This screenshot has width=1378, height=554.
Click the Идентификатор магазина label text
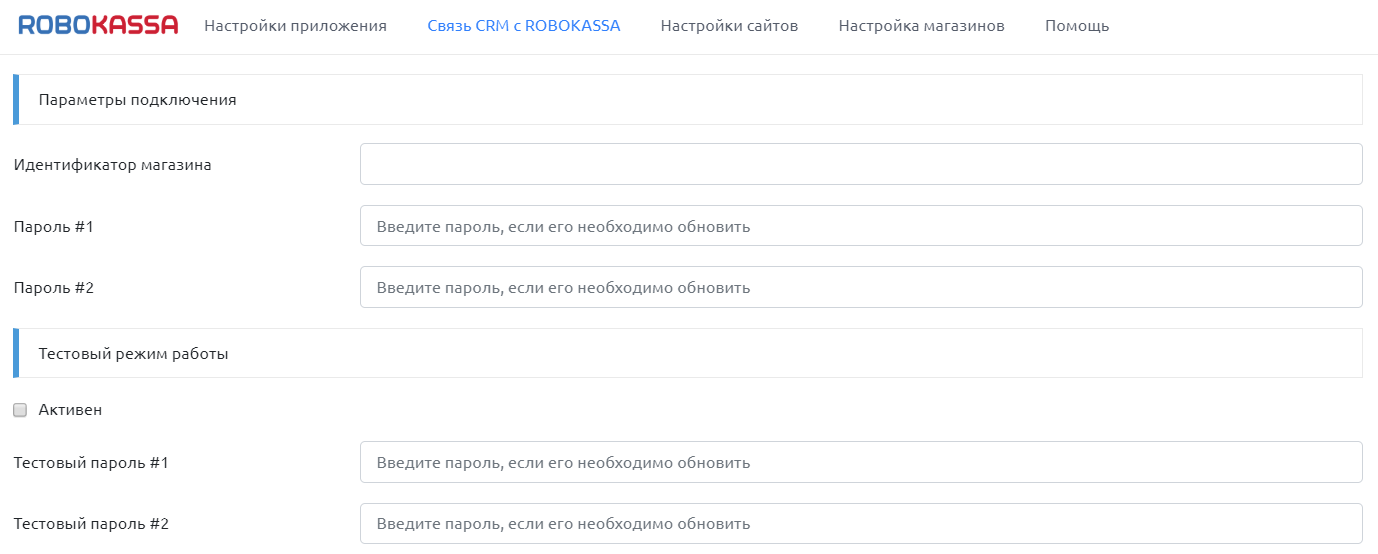point(112,165)
